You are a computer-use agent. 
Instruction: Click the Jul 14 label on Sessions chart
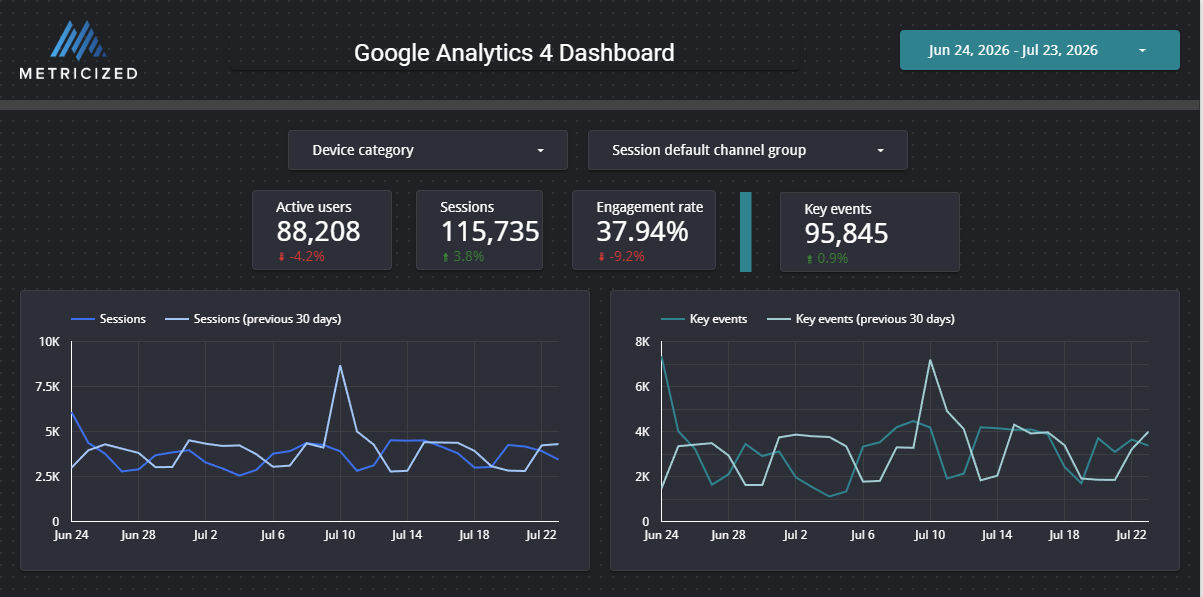pyautogui.click(x=407, y=535)
